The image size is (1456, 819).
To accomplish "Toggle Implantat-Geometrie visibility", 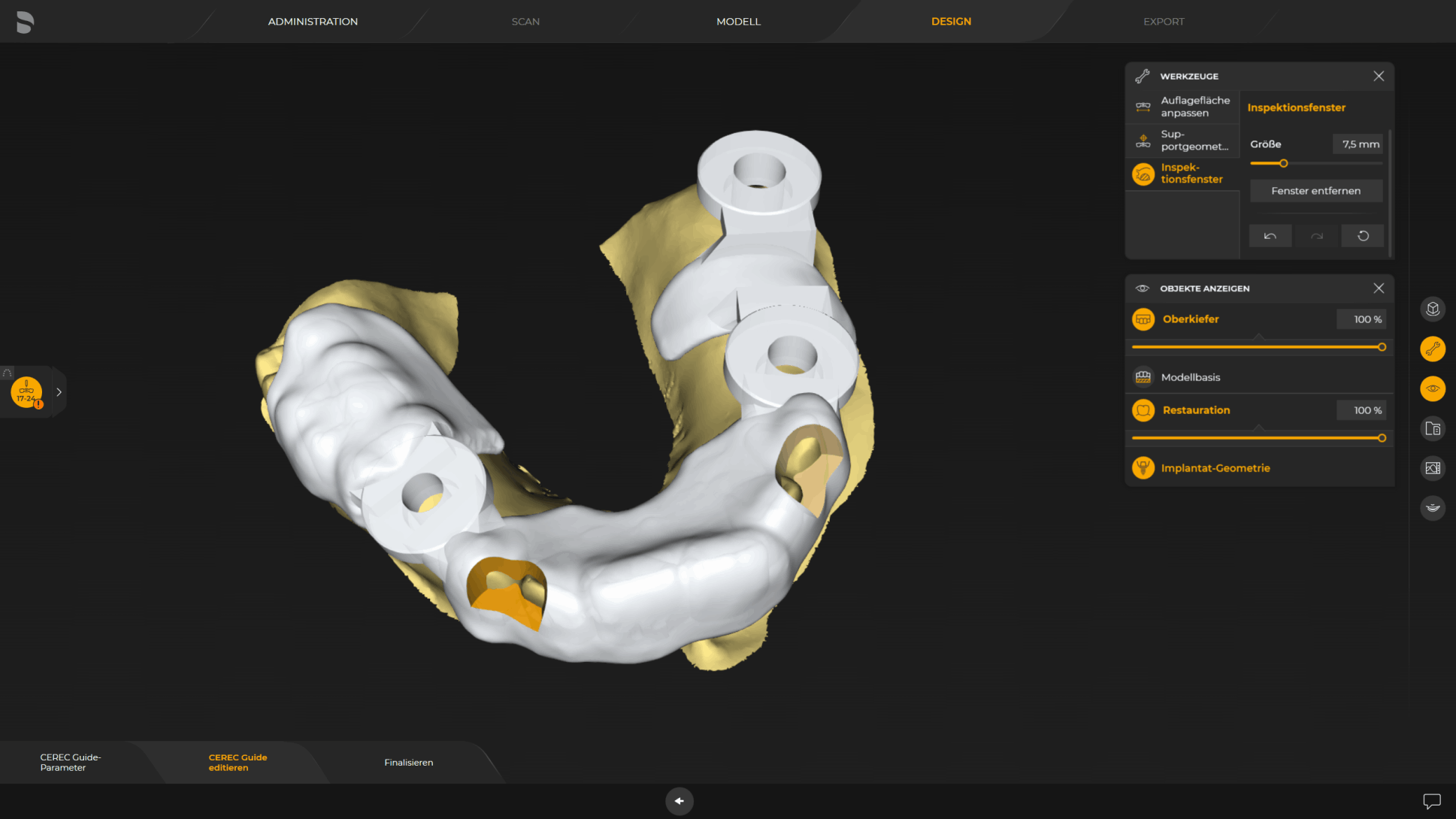I will (x=1143, y=468).
